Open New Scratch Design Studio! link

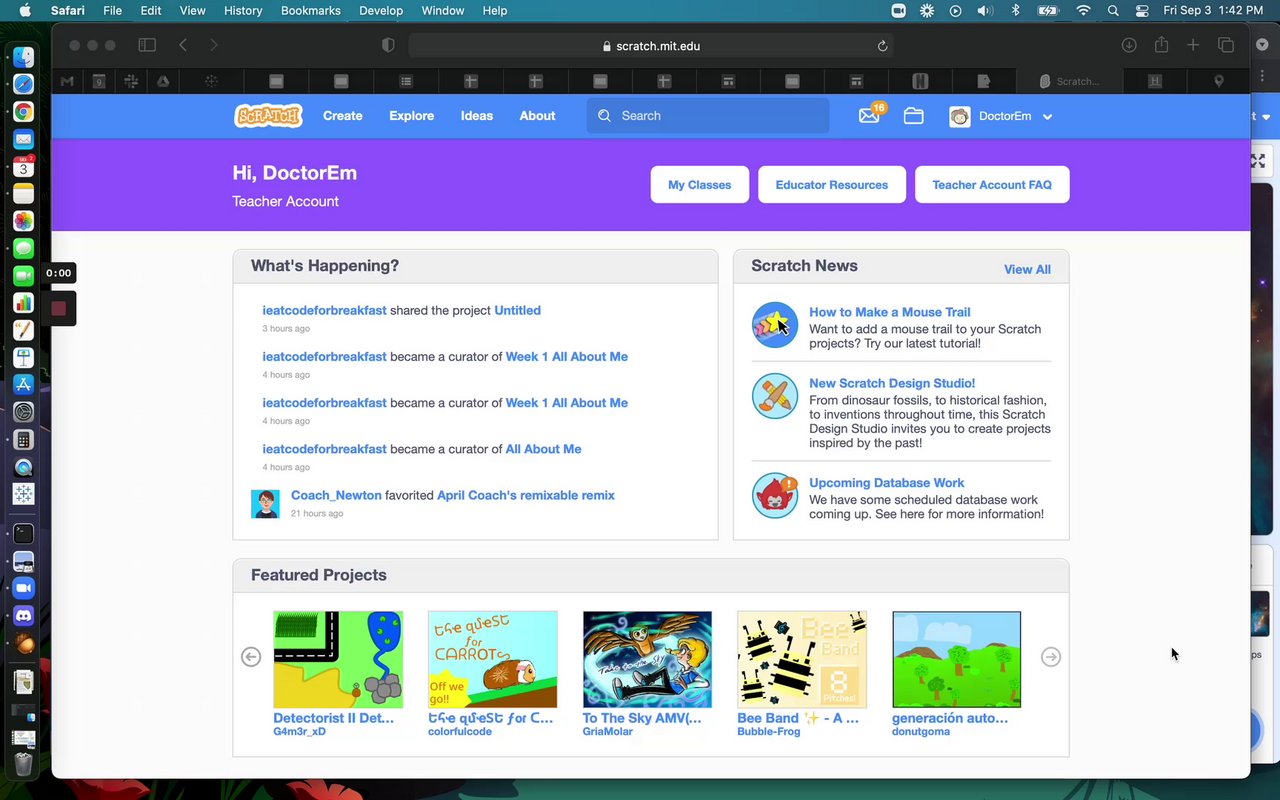coord(892,383)
